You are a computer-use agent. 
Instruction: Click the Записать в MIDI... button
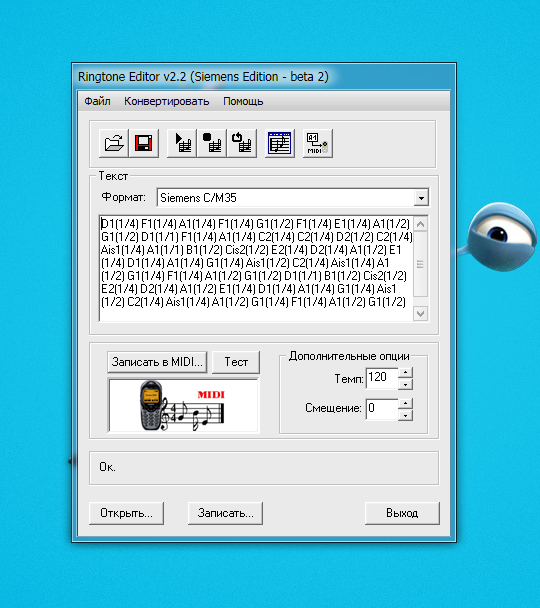coord(157,362)
